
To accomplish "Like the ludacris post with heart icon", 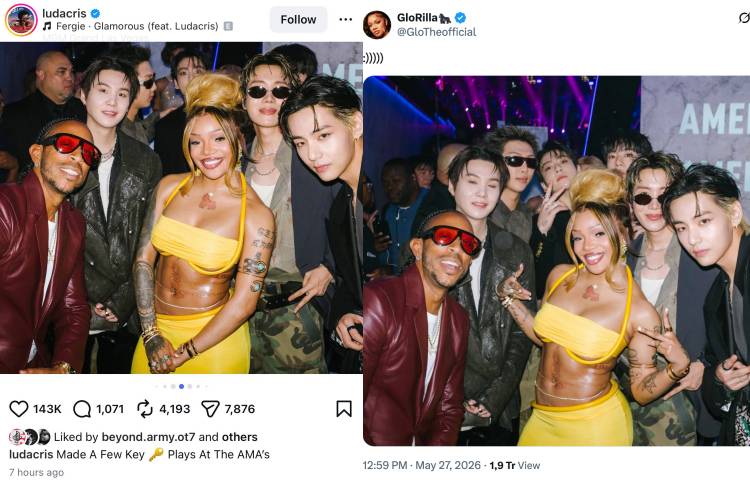I will coord(19,409).
